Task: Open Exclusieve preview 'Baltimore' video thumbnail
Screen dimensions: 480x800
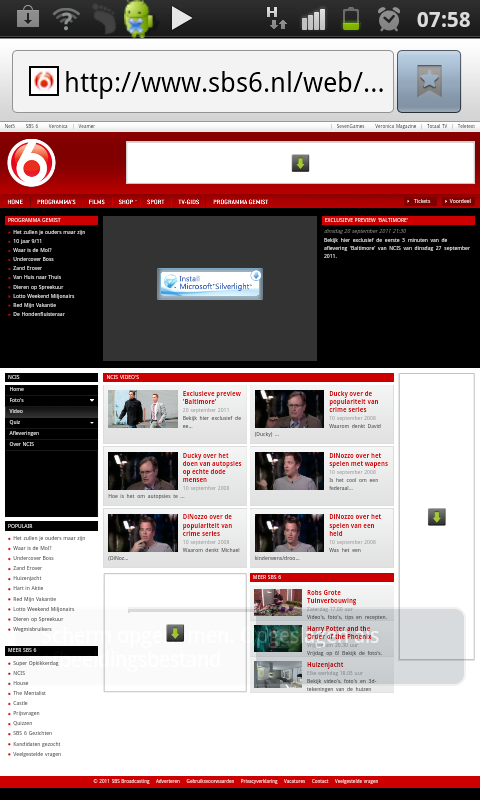Action: pyautogui.click(x=143, y=409)
